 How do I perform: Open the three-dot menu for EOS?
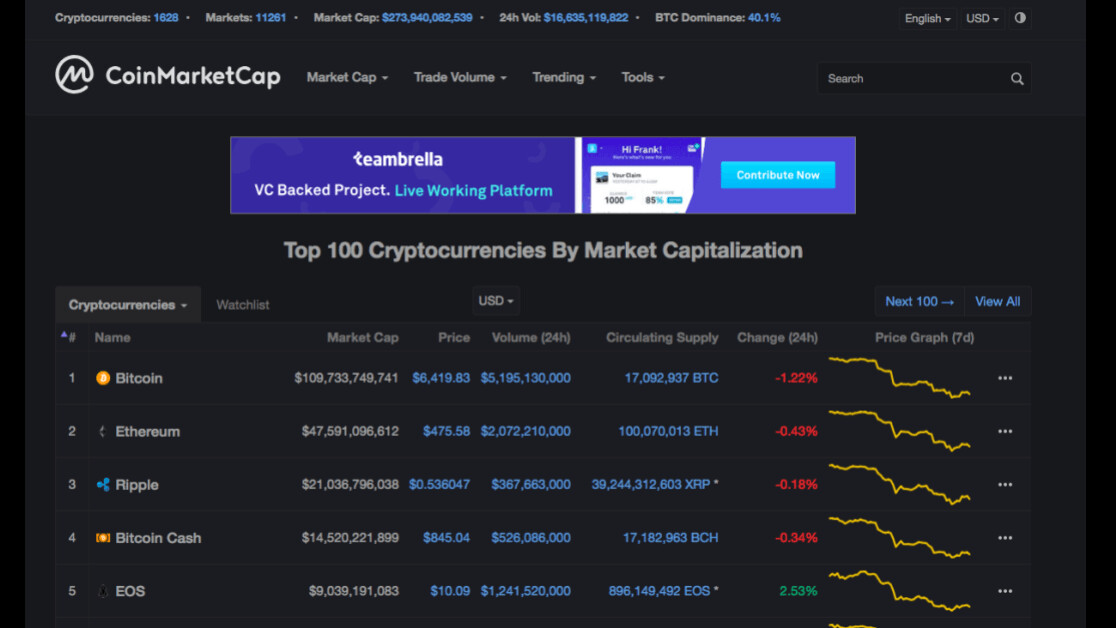pos(1005,591)
